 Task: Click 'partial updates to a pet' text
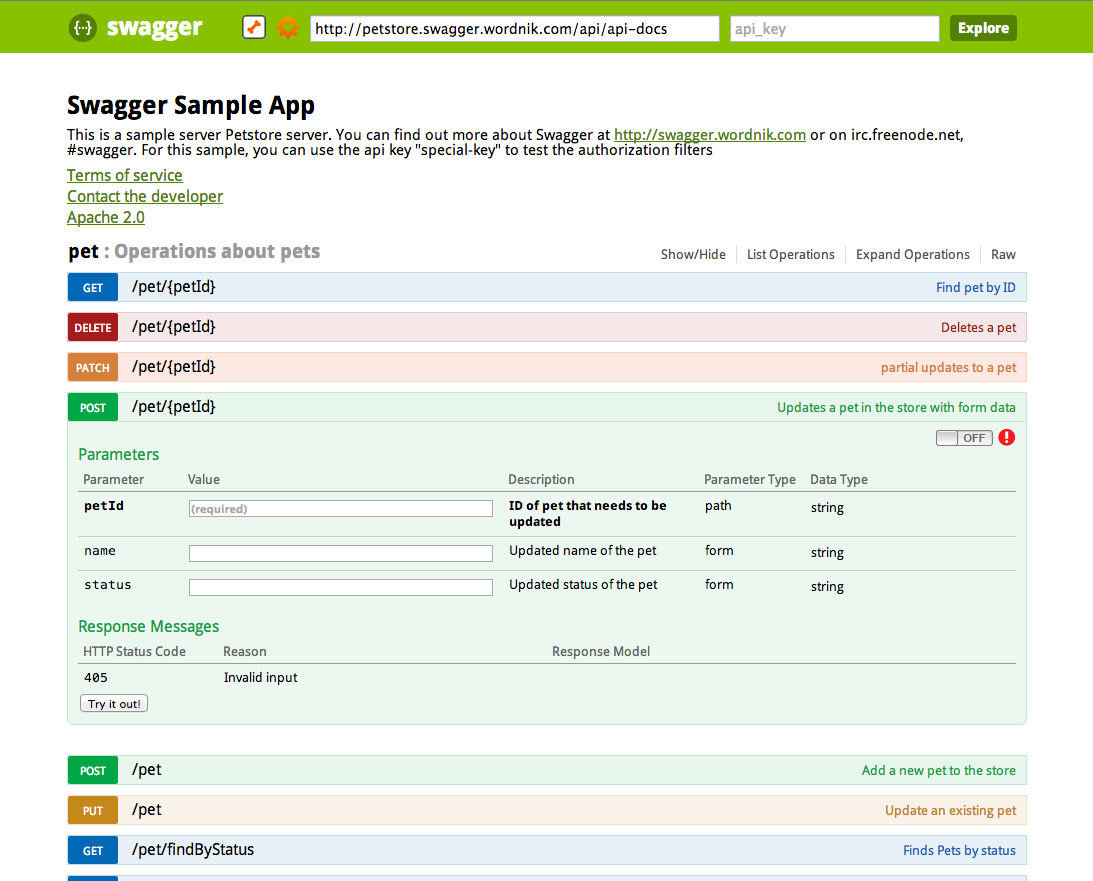click(x=948, y=367)
